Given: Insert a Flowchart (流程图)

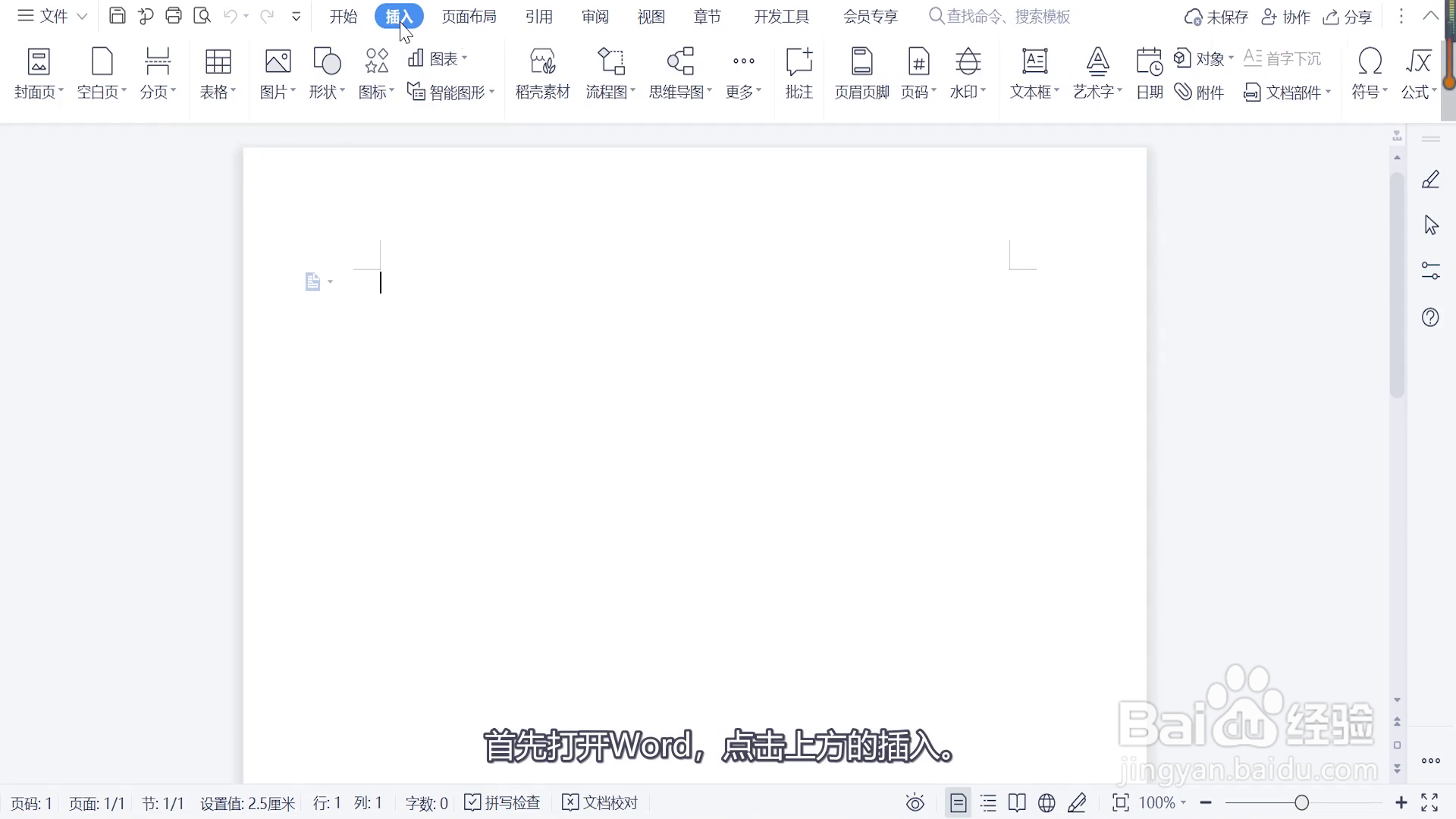Looking at the screenshot, I should [610, 74].
